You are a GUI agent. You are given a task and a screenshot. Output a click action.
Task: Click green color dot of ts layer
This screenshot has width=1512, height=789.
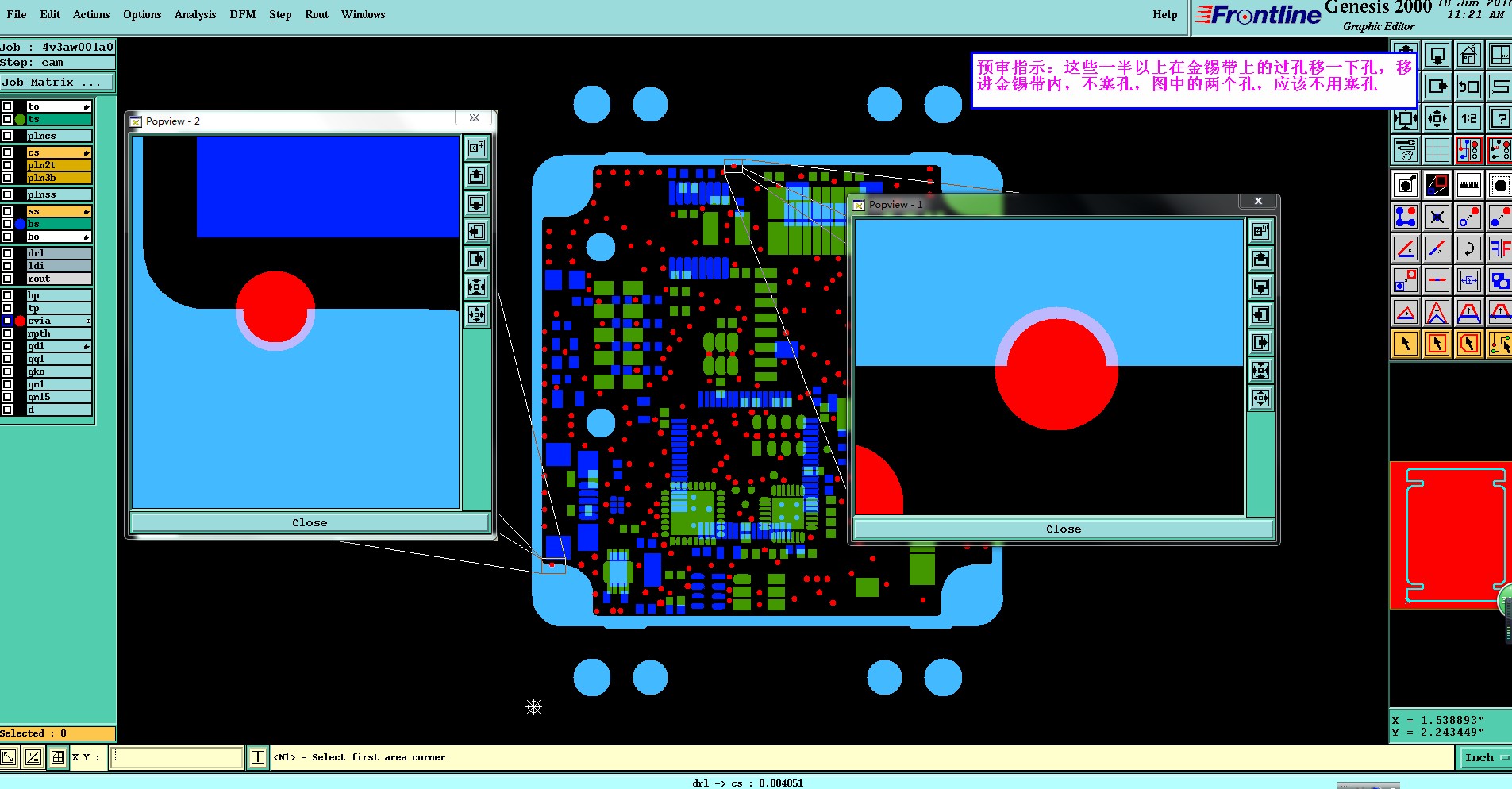coord(21,119)
